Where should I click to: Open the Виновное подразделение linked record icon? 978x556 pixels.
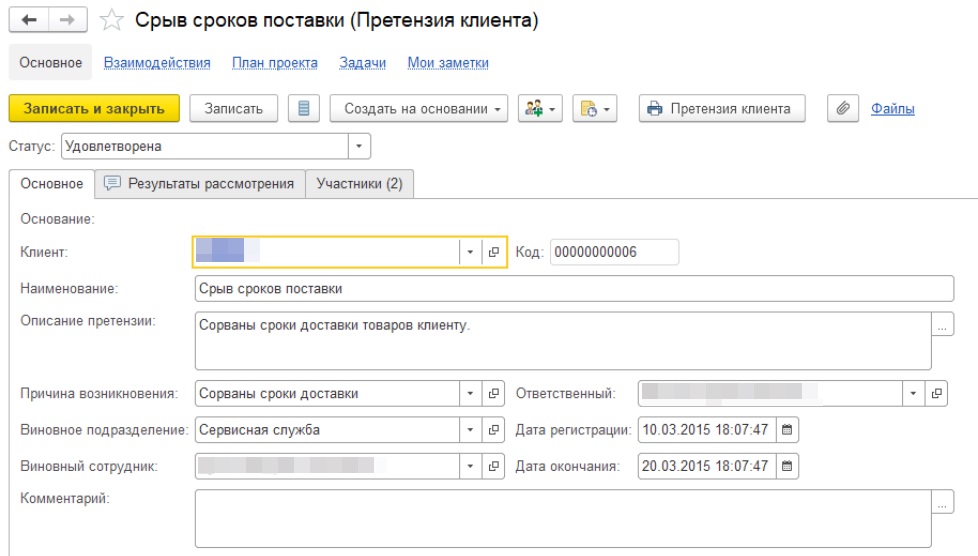point(494,430)
